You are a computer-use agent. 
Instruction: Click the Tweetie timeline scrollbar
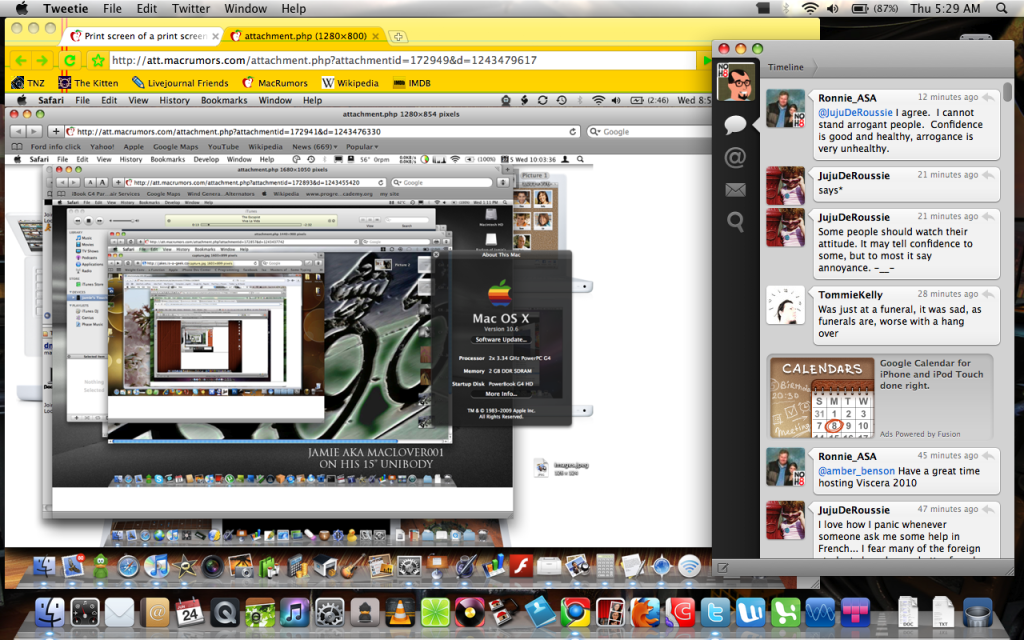1008,92
